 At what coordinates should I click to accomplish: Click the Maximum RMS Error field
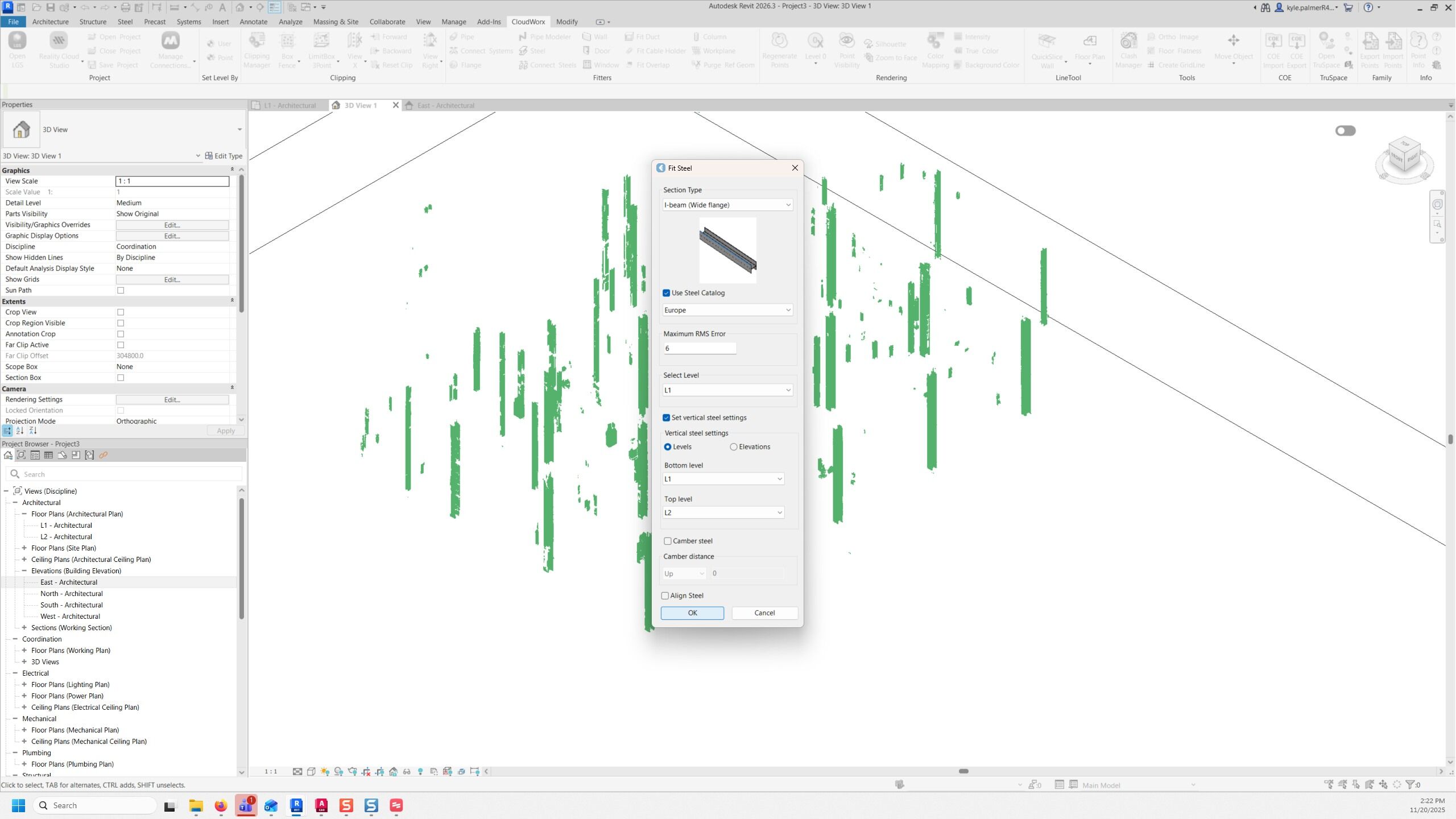click(700, 348)
